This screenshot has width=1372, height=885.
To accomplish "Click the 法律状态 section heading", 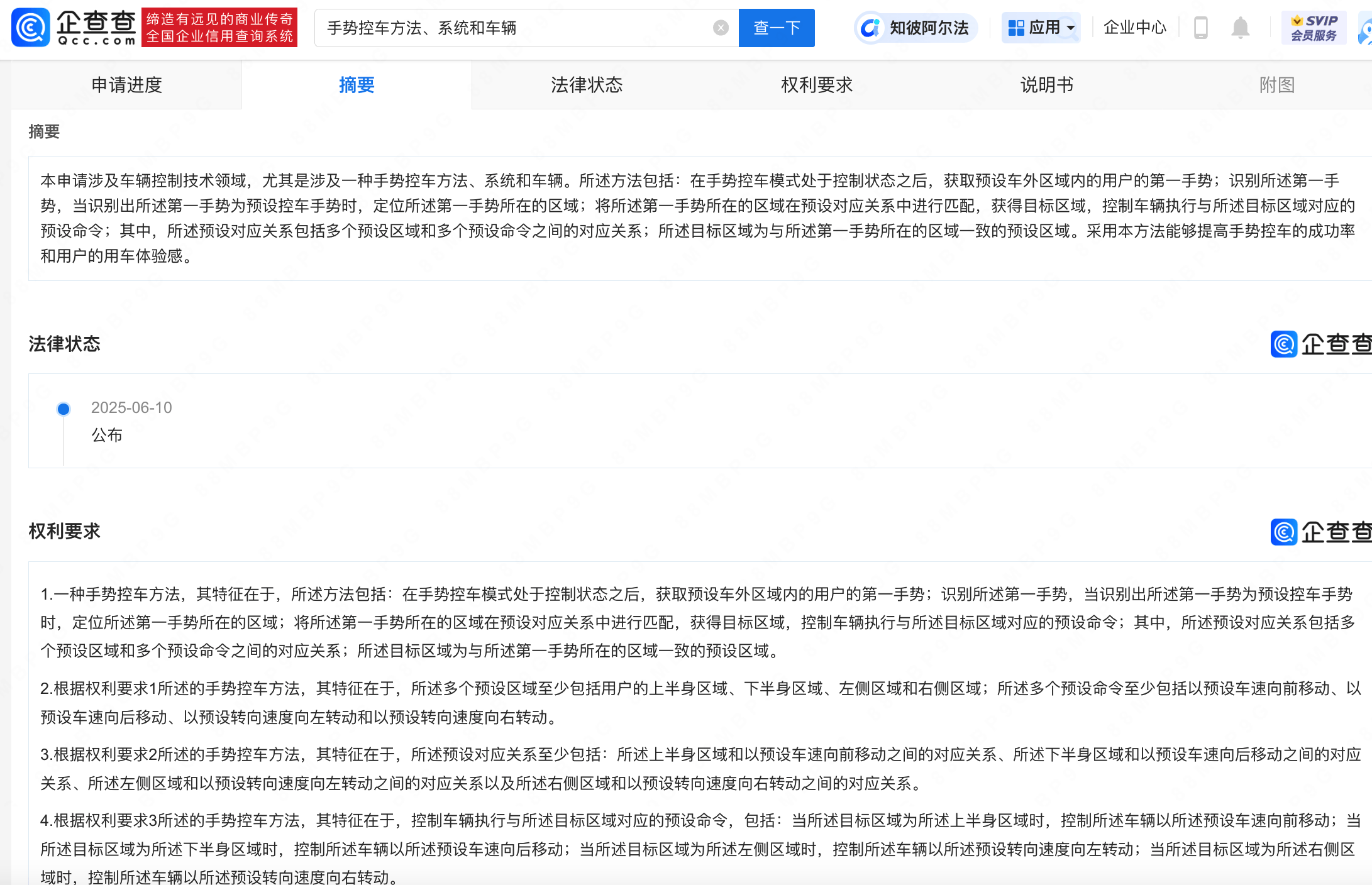I will tap(64, 344).
